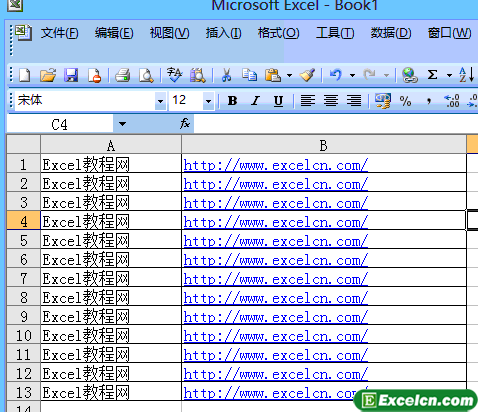Open the 文件(F) menu
This screenshot has width=478, height=412.
click(60, 33)
